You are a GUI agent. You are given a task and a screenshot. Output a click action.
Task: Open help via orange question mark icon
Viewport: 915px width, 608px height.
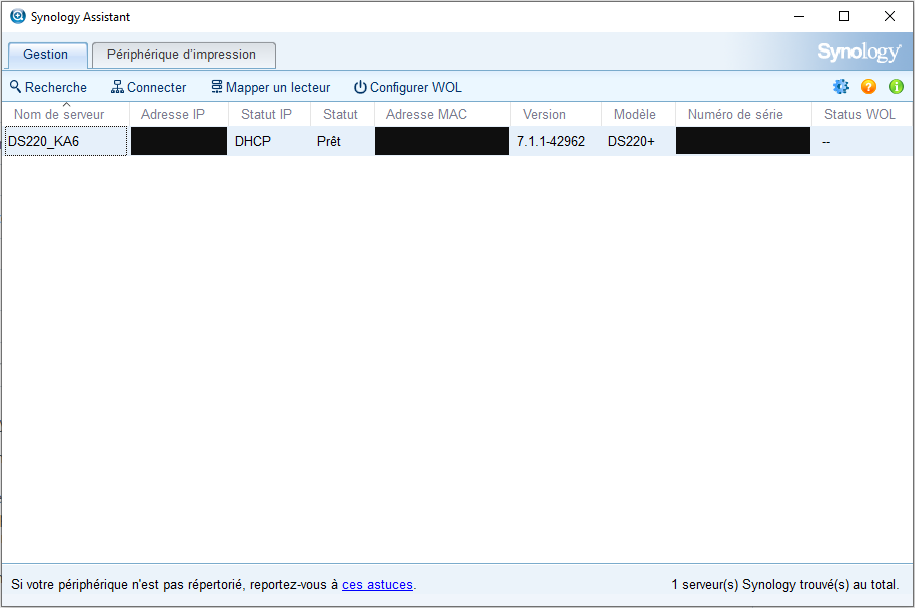(x=868, y=87)
